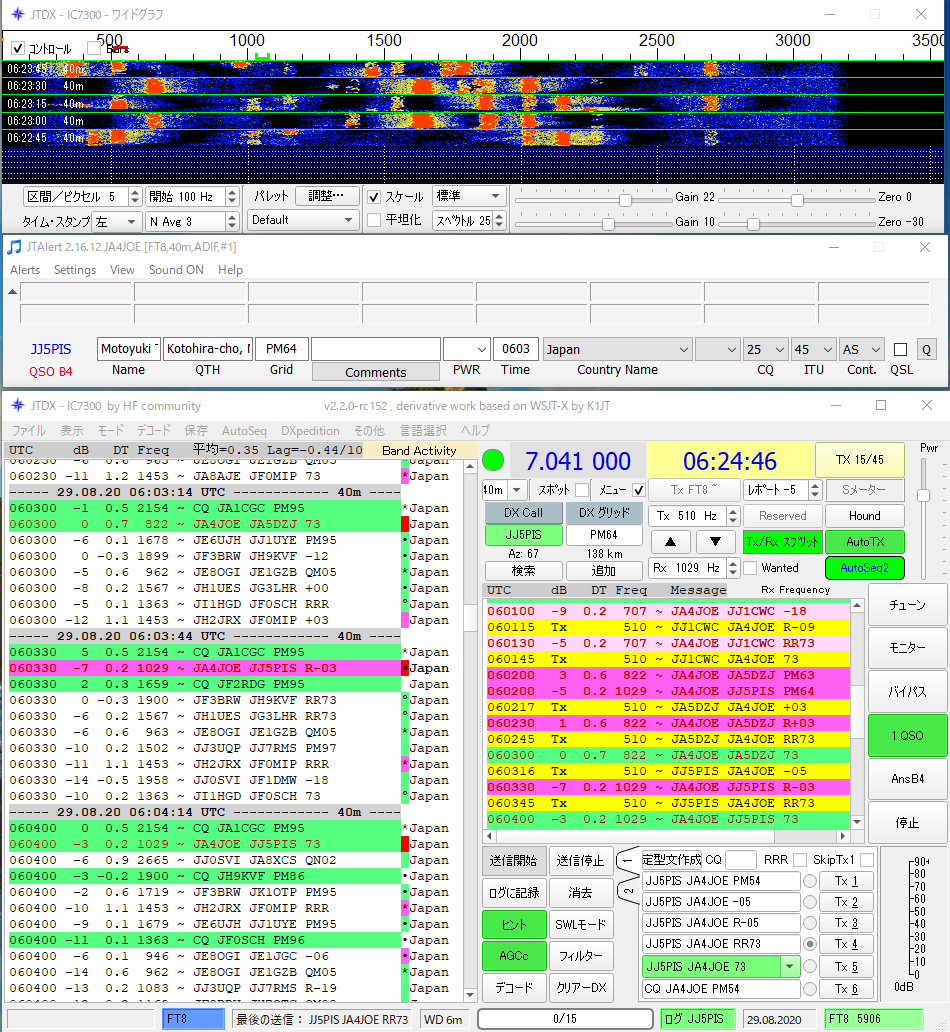The height and width of the screenshot is (1032, 950).
Task: Toggle the 1 QSO button
Action: click(x=907, y=735)
